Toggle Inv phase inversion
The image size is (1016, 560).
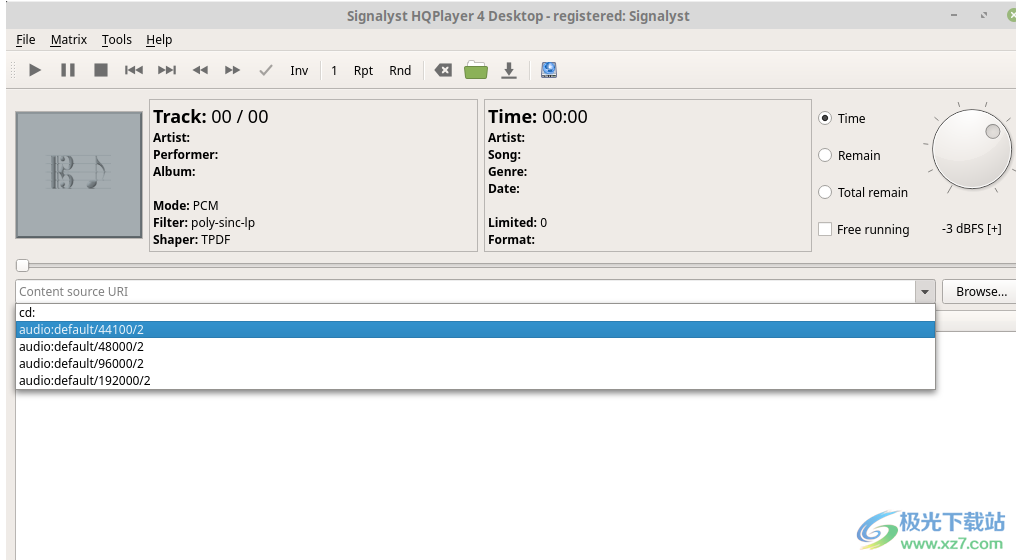pos(299,71)
